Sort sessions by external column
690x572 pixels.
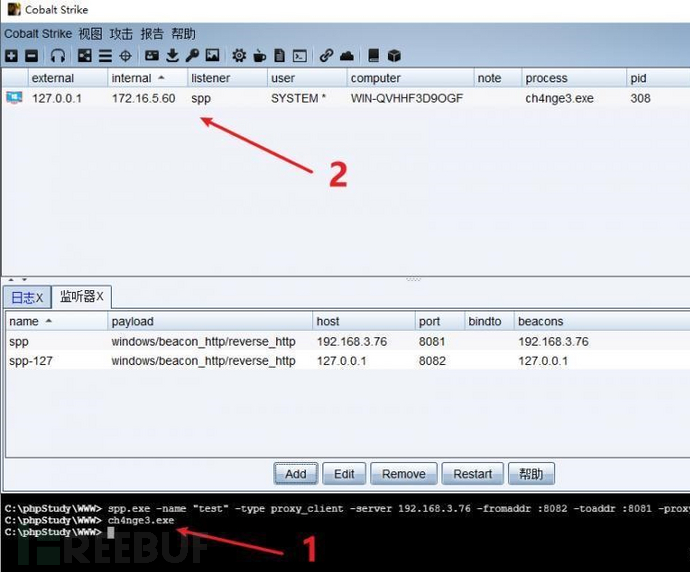coord(68,78)
